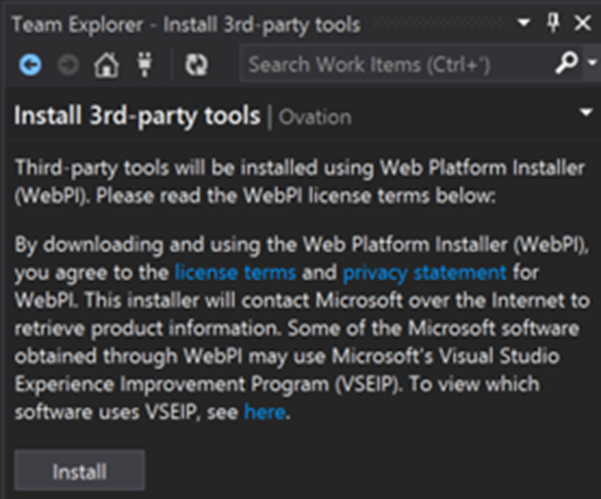The width and height of the screenshot is (601, 499).
Task: Click the Team Explorer title bar text
Action: pyautogui.click(x=186, y=25)
